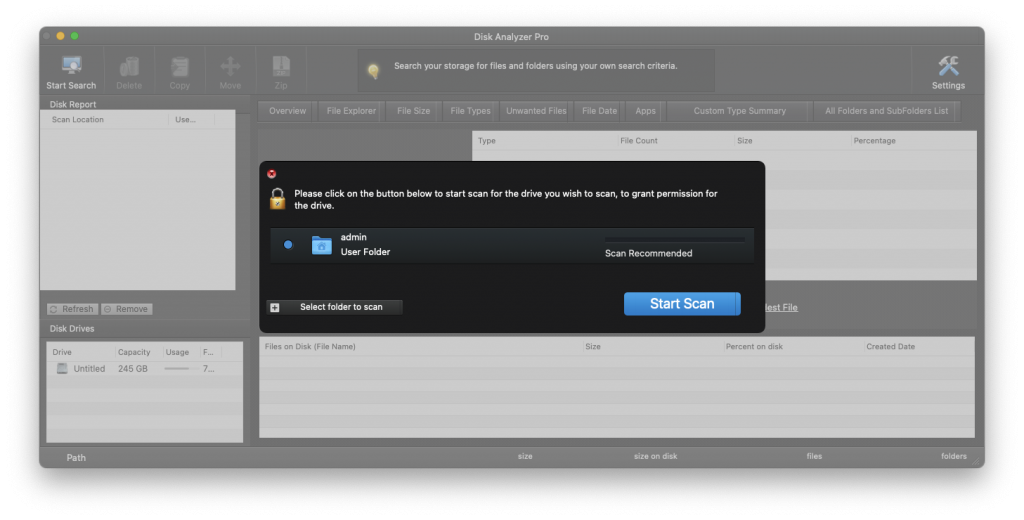Screen dimensions: 1024x520
Task: Click Scan Recommended text in dialog
Action: (648, 253)
